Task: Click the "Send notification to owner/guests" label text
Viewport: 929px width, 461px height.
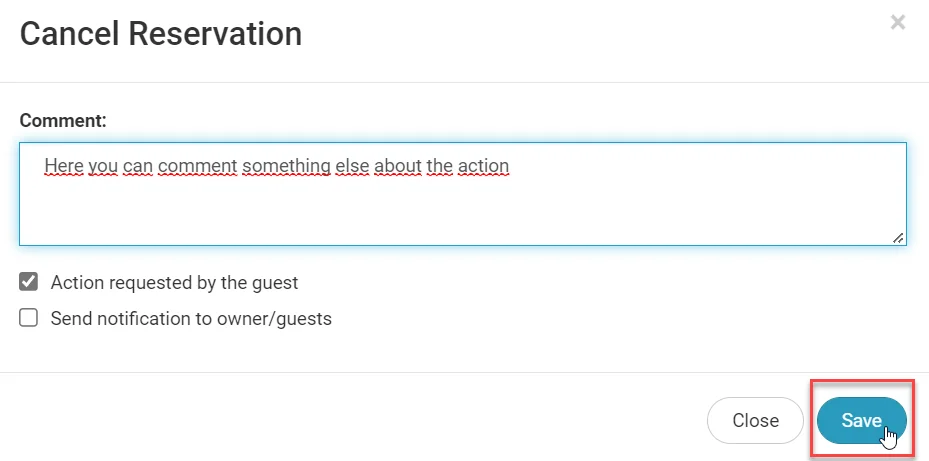Action: pyautogui.click(x=191, y=319)
